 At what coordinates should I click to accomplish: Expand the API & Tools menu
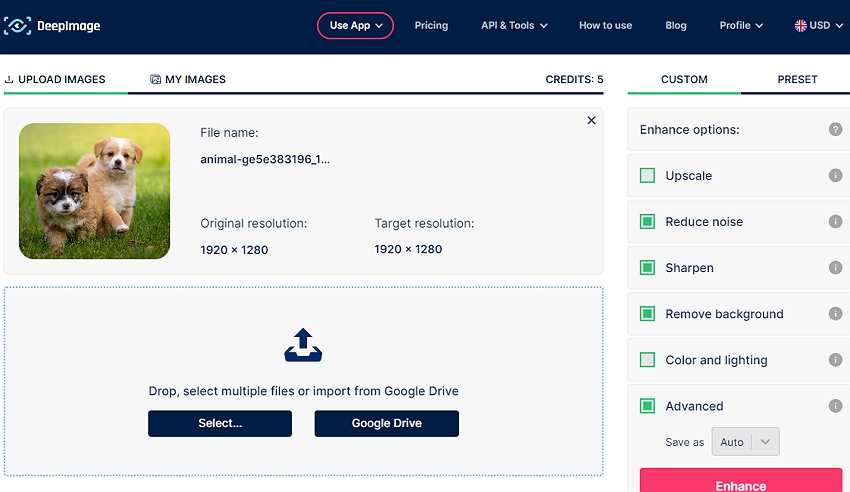(514, 26)
